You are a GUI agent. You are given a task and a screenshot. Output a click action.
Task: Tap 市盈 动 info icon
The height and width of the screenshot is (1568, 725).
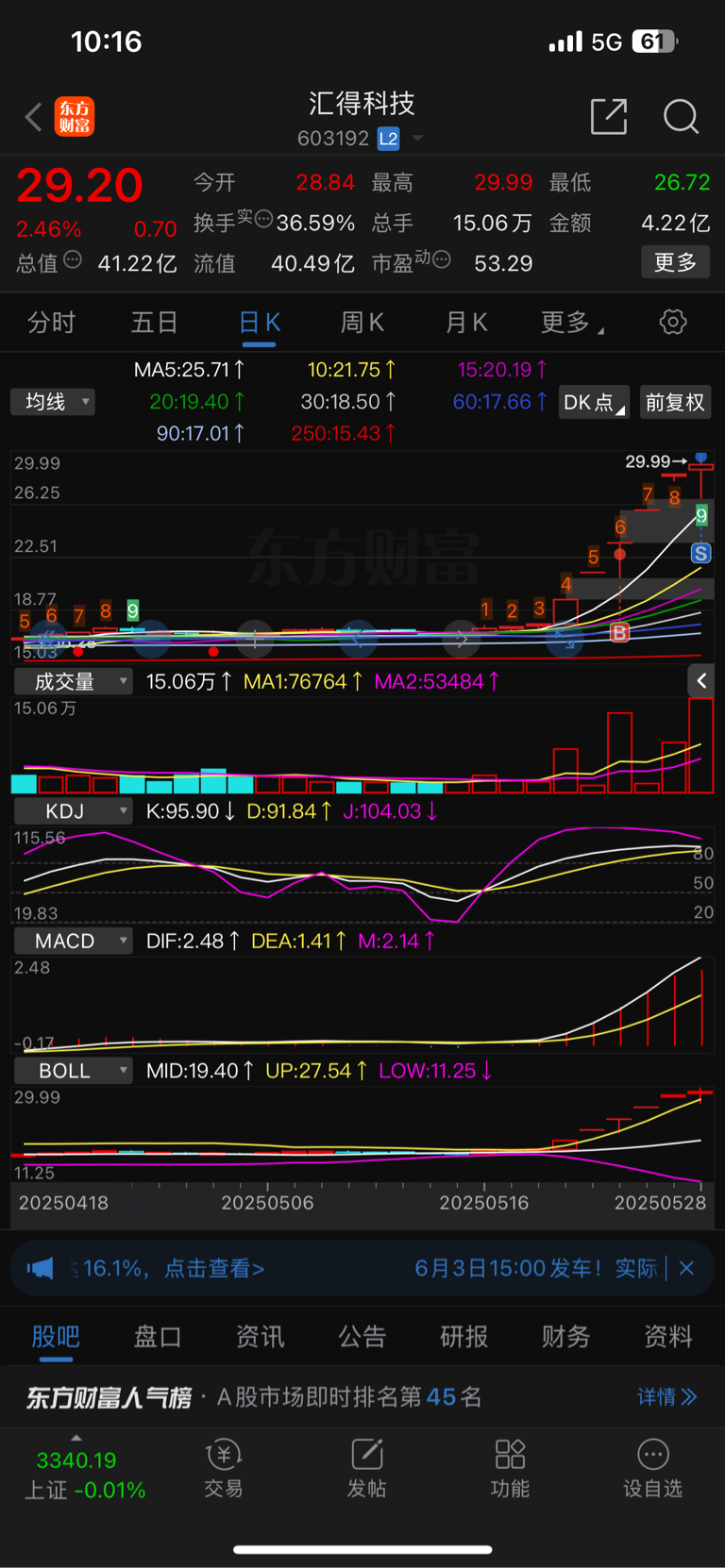point(441,259)
